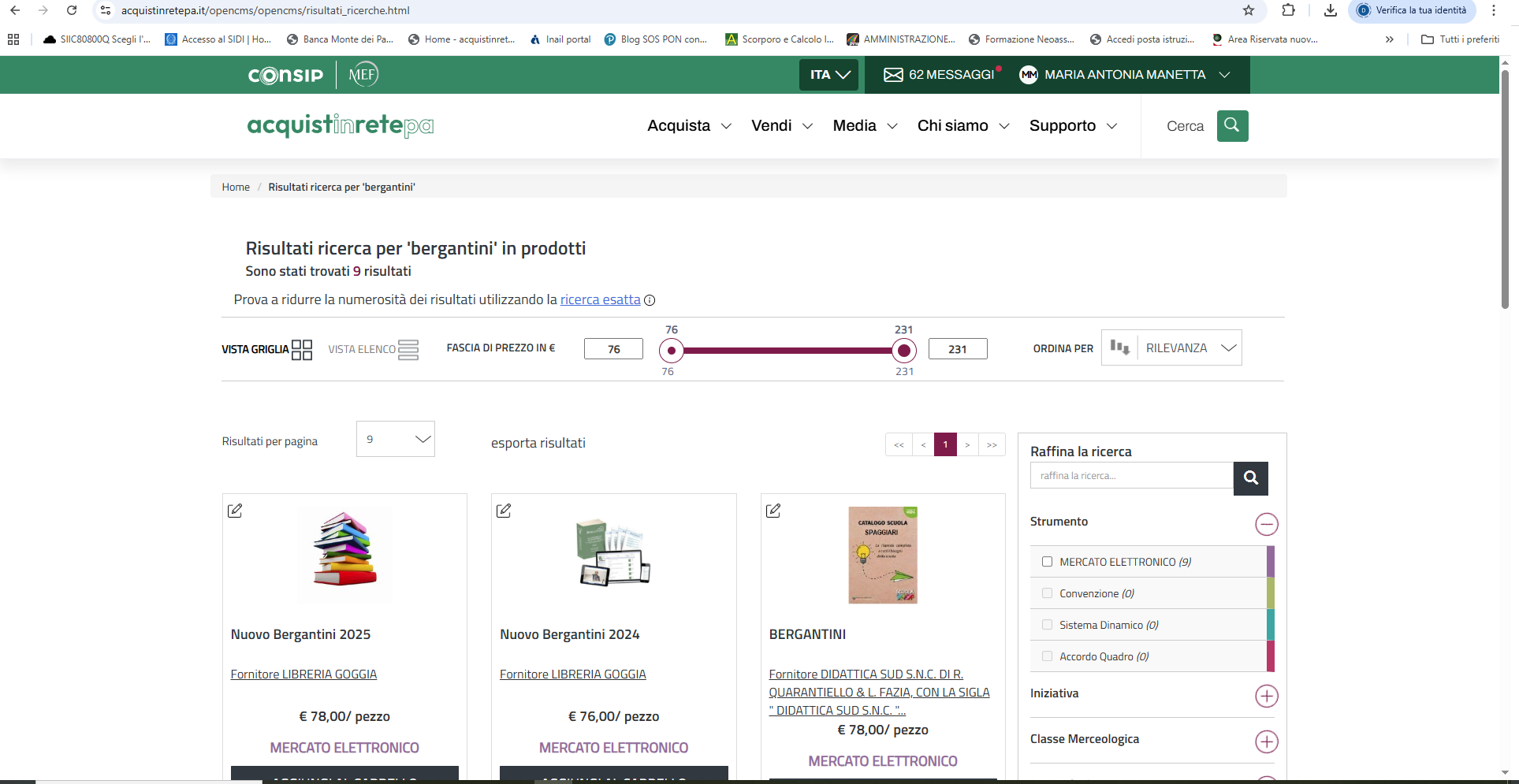The image size is (1519, 784).
Task: Go back to the previous browser page
Action: (x=15, y=10)
